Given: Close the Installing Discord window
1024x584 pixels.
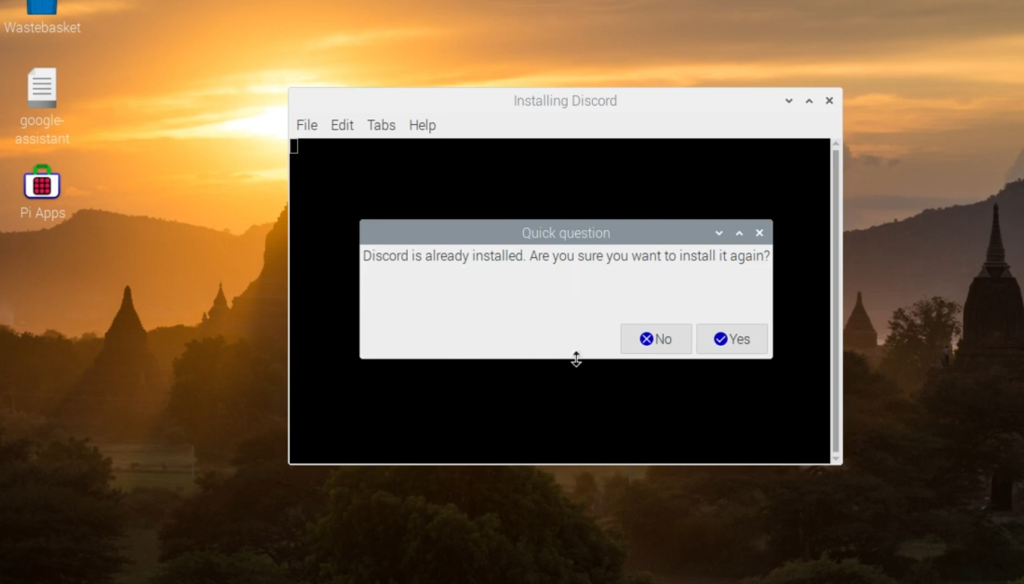Looking at the screenshot, I should [829, 101].
